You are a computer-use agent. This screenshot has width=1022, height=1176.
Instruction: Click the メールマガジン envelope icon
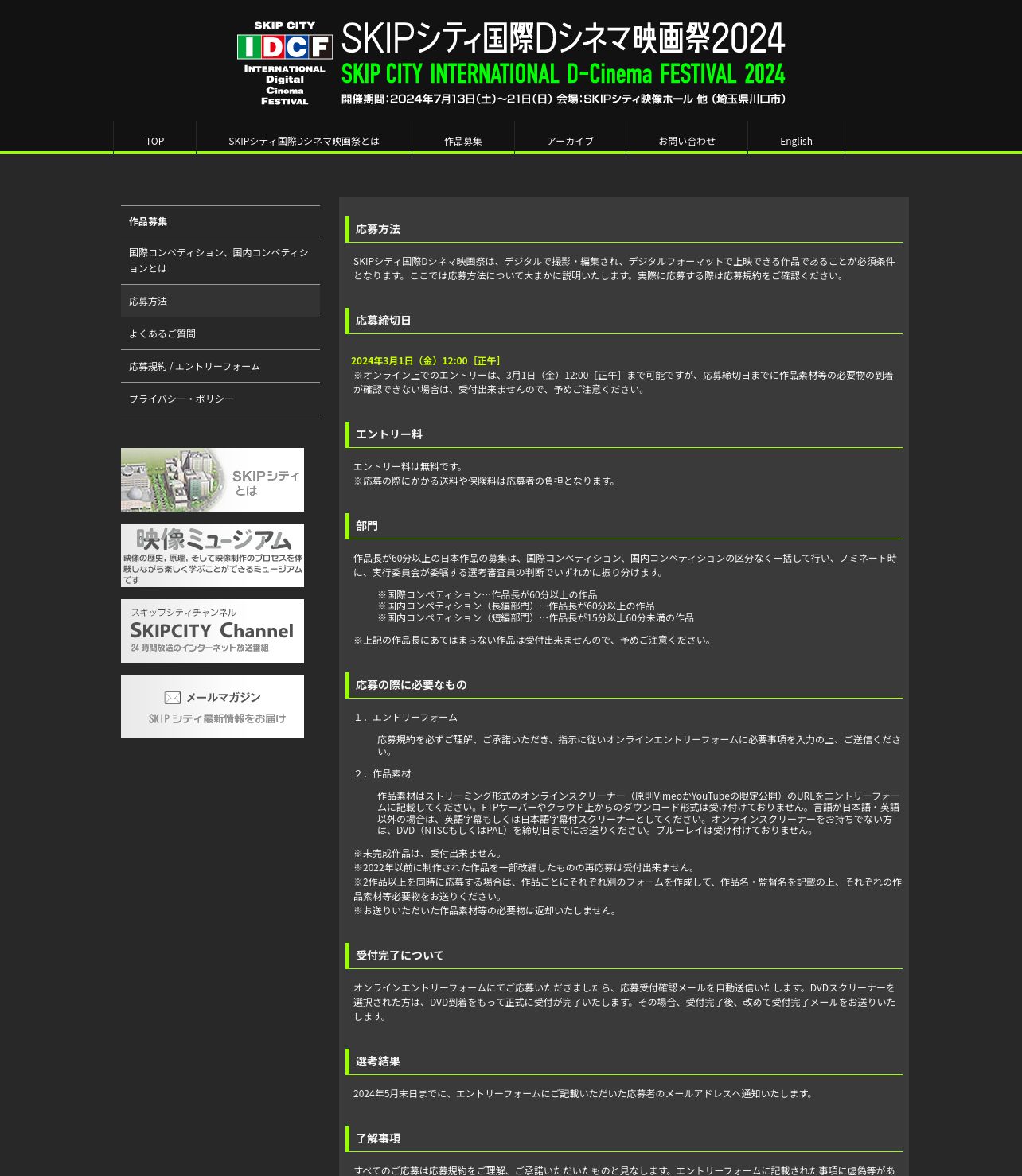173,698
